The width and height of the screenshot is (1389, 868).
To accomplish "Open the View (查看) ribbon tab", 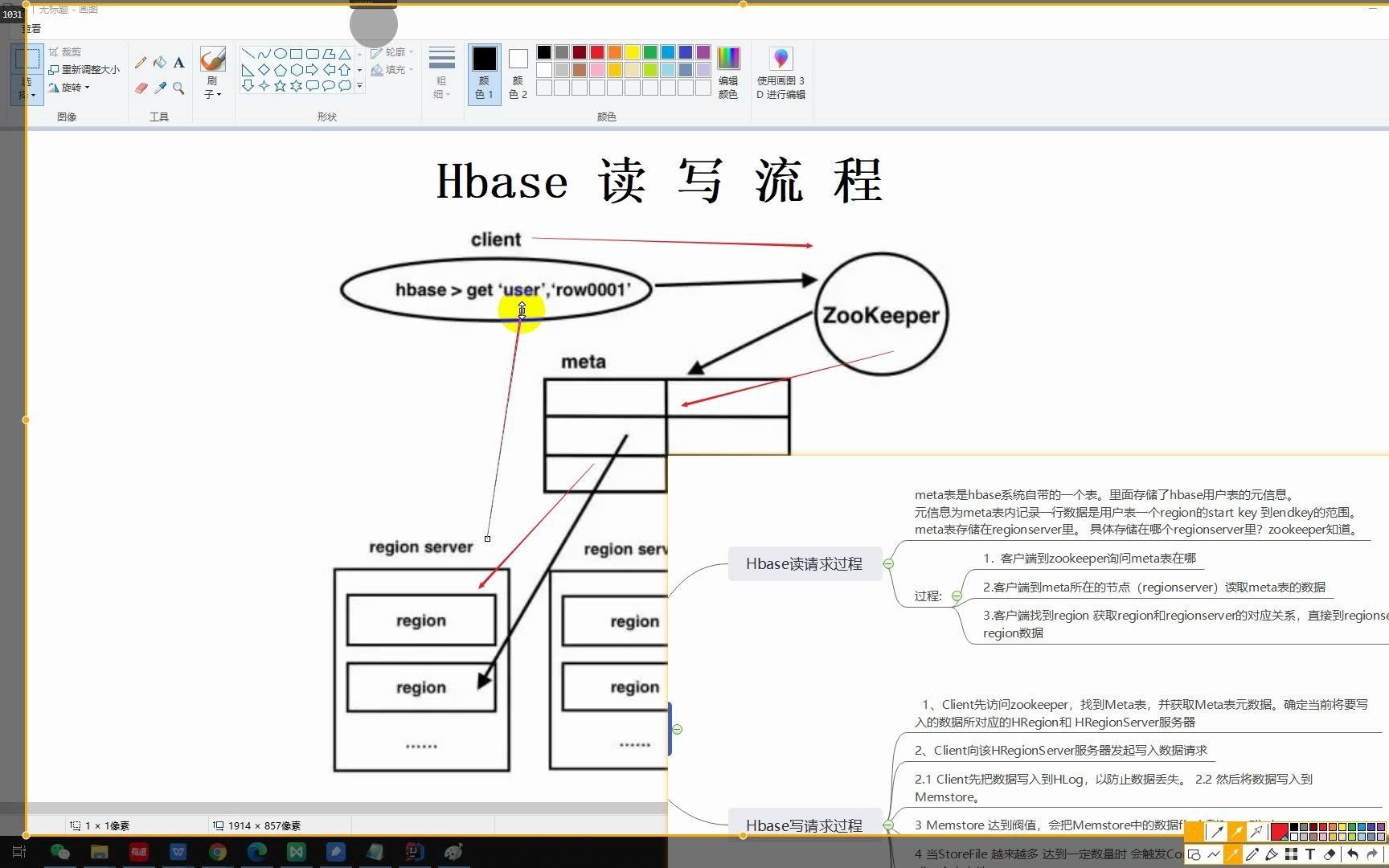I will pos(31,28).
